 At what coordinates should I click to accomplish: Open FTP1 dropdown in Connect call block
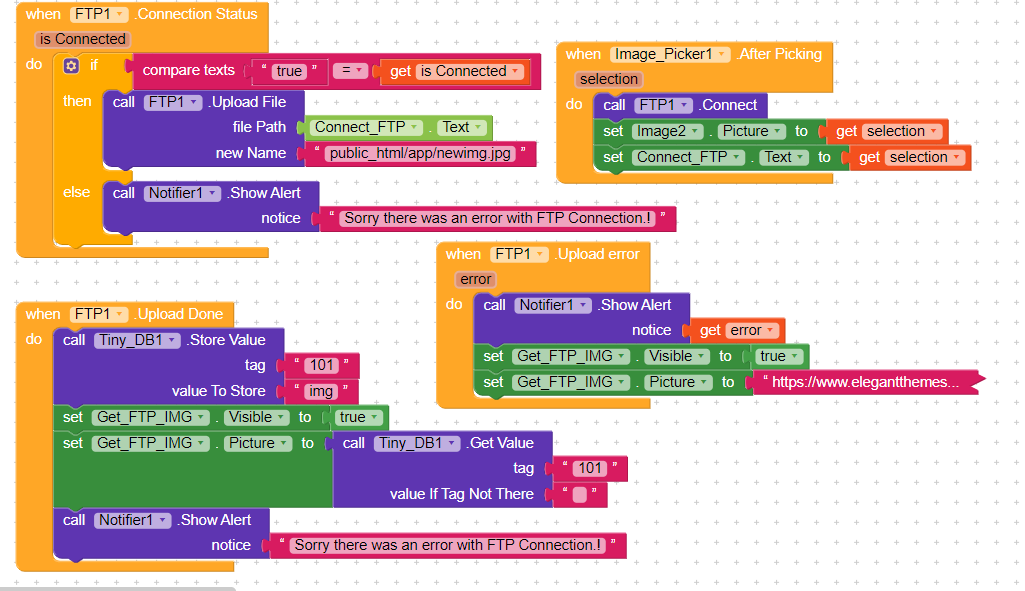tap(664, 105)
